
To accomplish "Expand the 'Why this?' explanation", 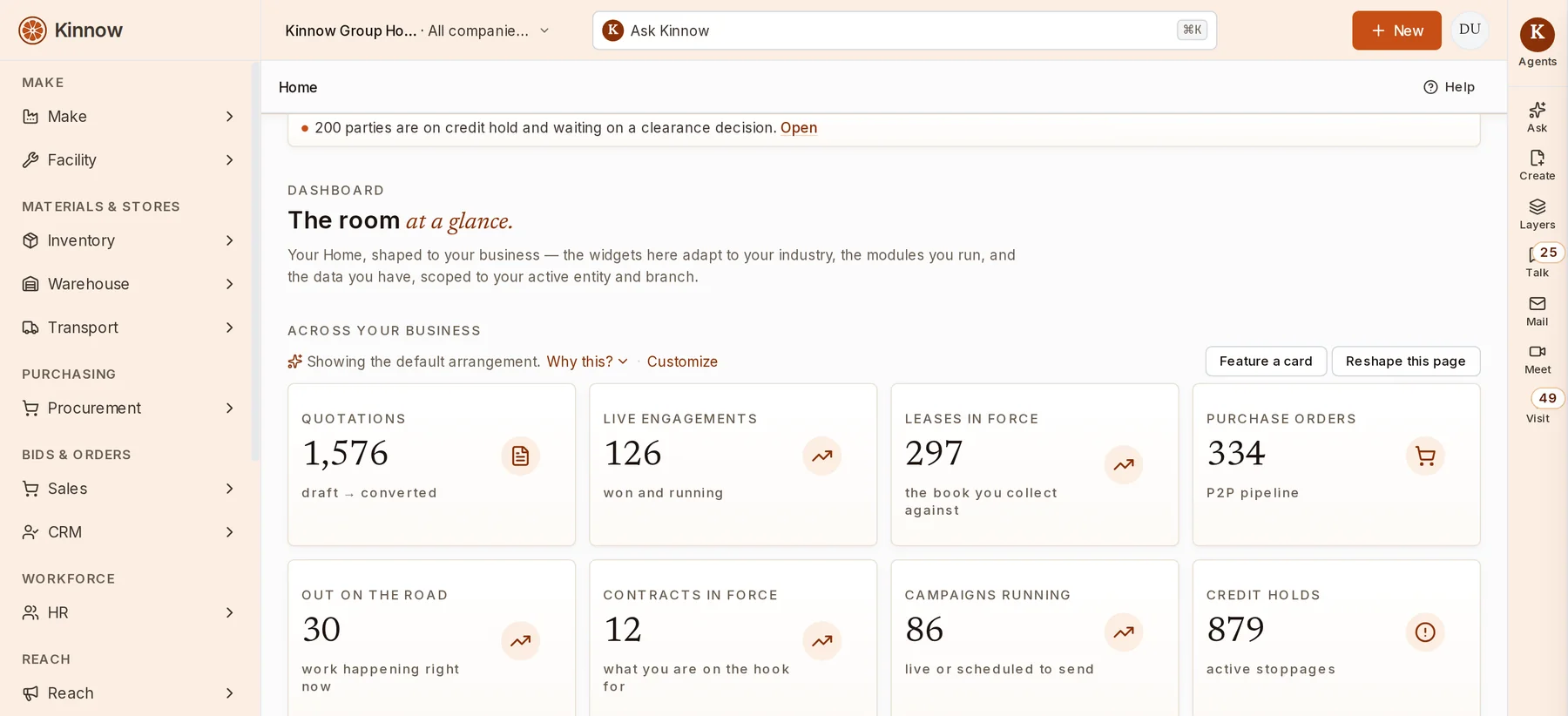I will tap(587, 361).
